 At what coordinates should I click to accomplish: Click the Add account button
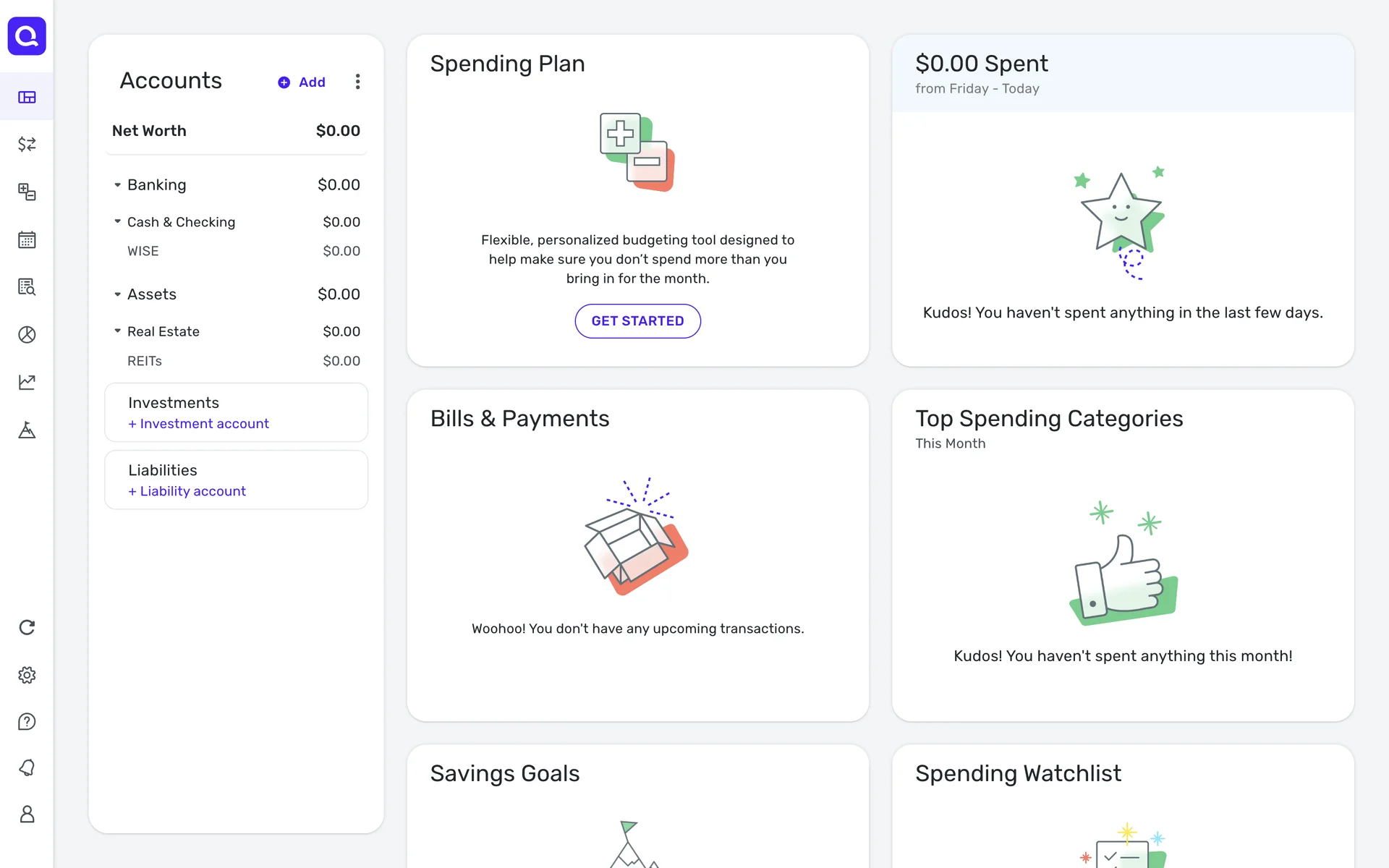[x=302, y=82]
